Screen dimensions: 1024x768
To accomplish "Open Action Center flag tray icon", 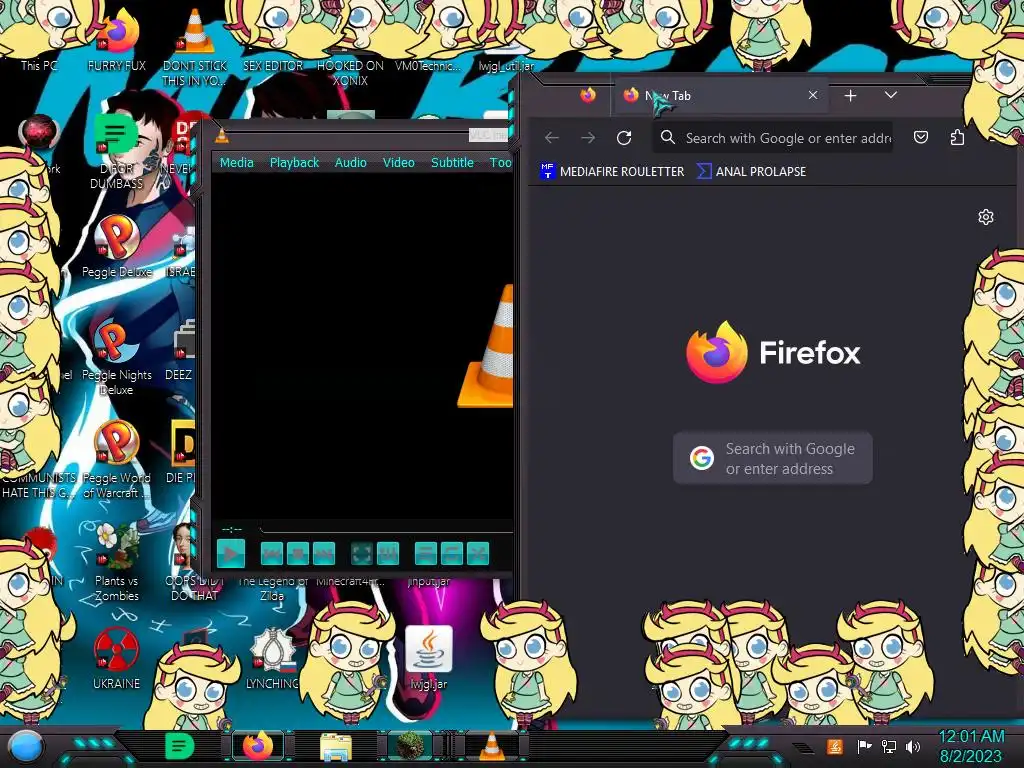I will (x=864, y=746).
